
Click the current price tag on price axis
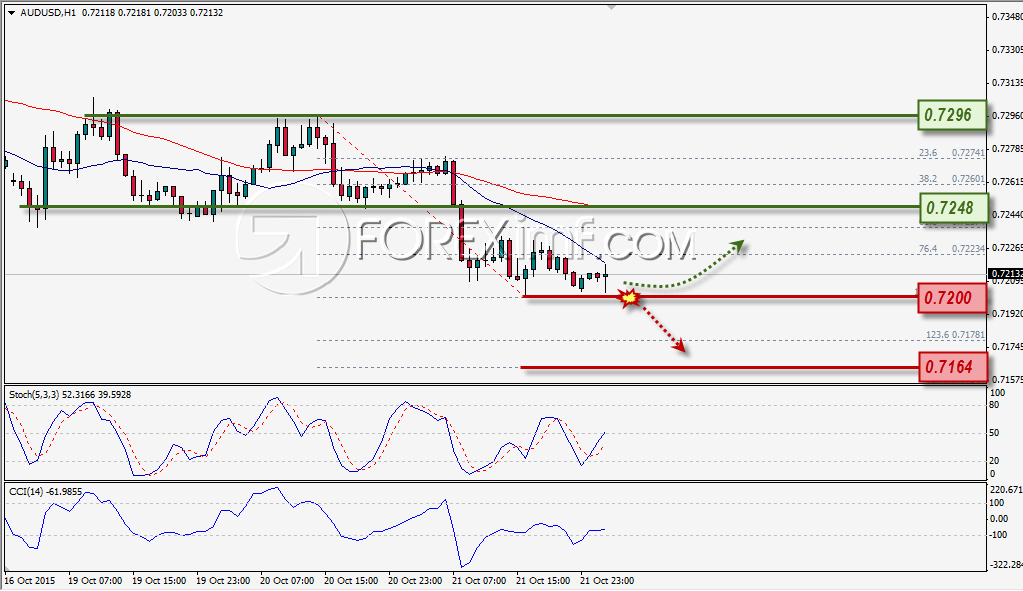(1005, 274)
